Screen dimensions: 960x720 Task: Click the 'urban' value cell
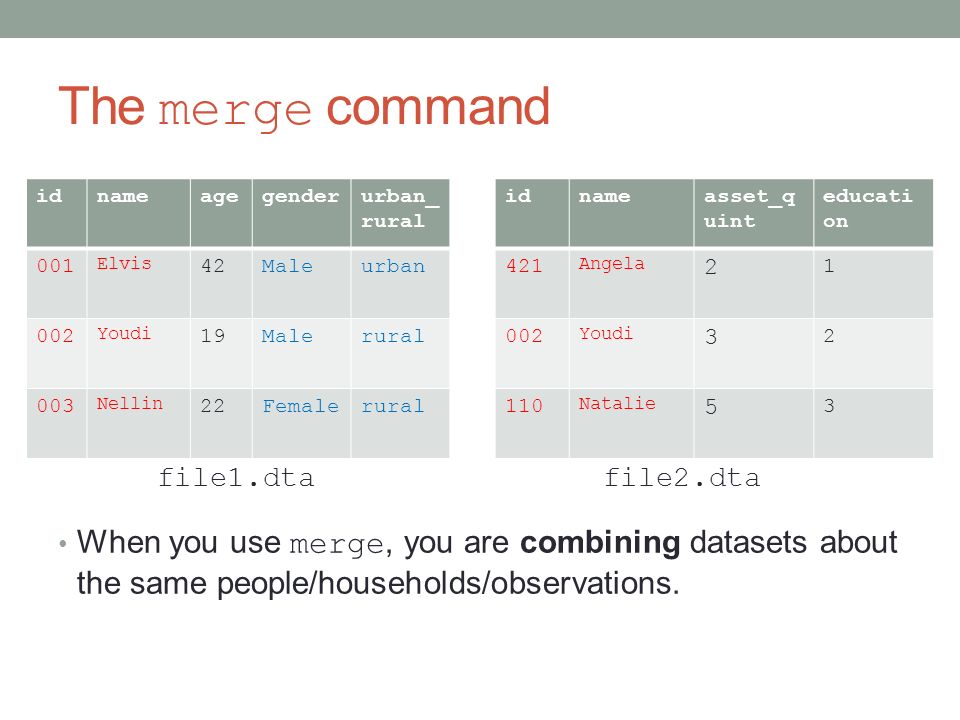(x=400, y=283)
